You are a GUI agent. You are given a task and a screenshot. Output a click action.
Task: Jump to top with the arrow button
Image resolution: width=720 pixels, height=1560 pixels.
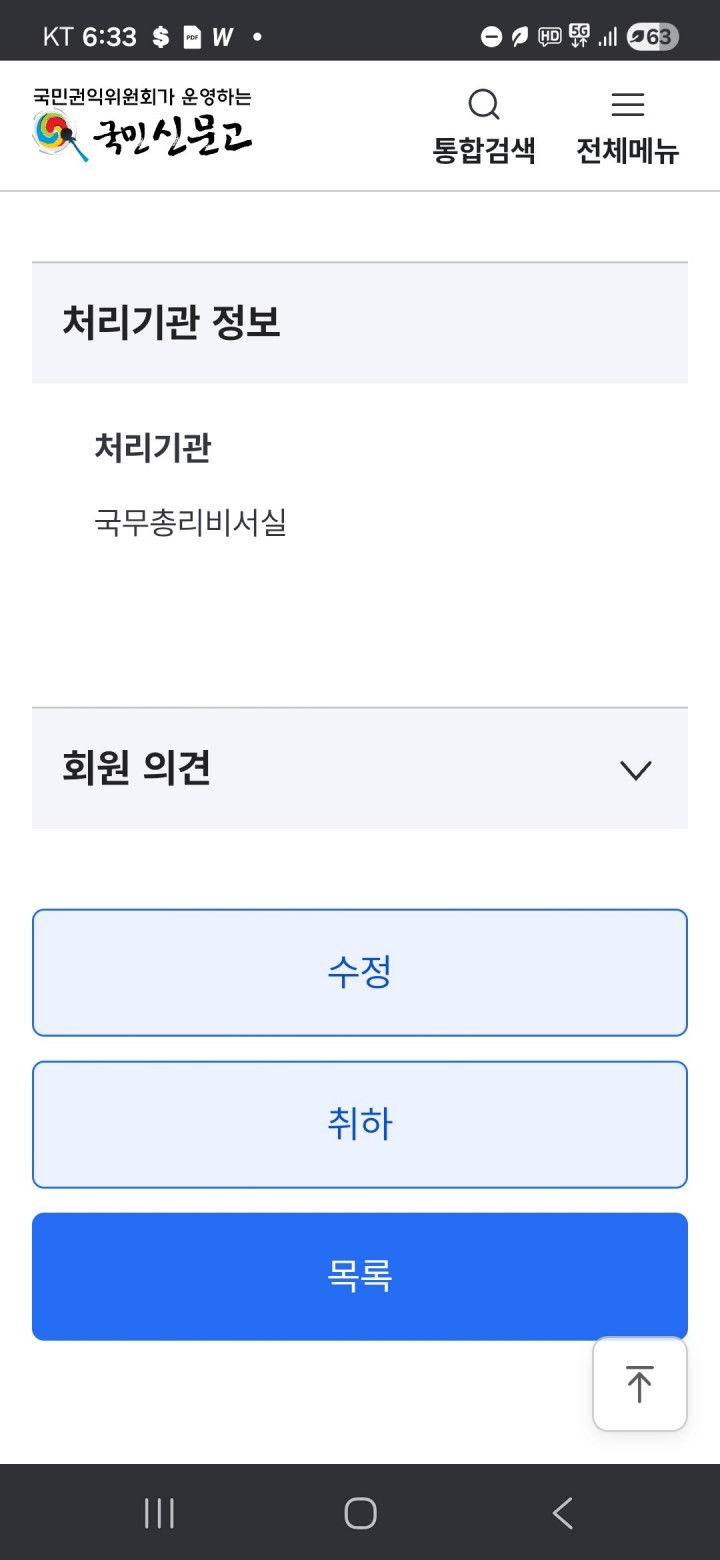pyautogui.click(x=639, y=1384)
